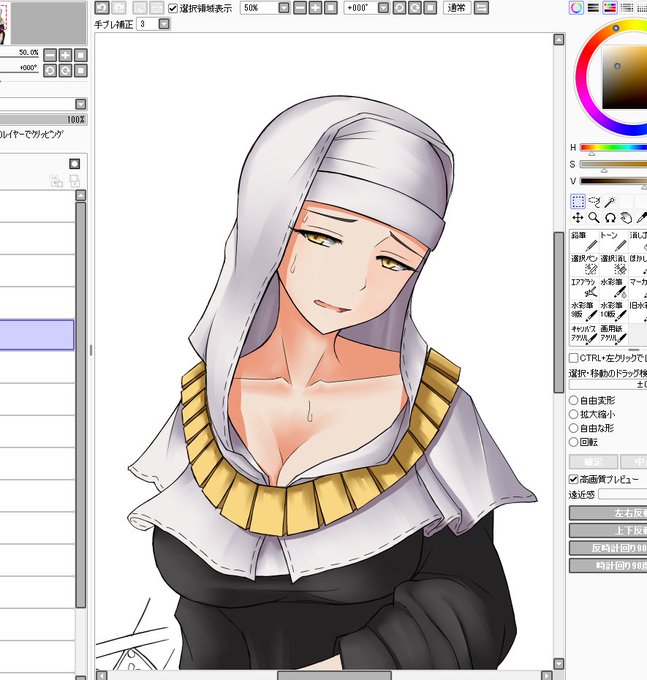
Task: Select 自由な形 radio option
Action: click(x=574, y=428)
